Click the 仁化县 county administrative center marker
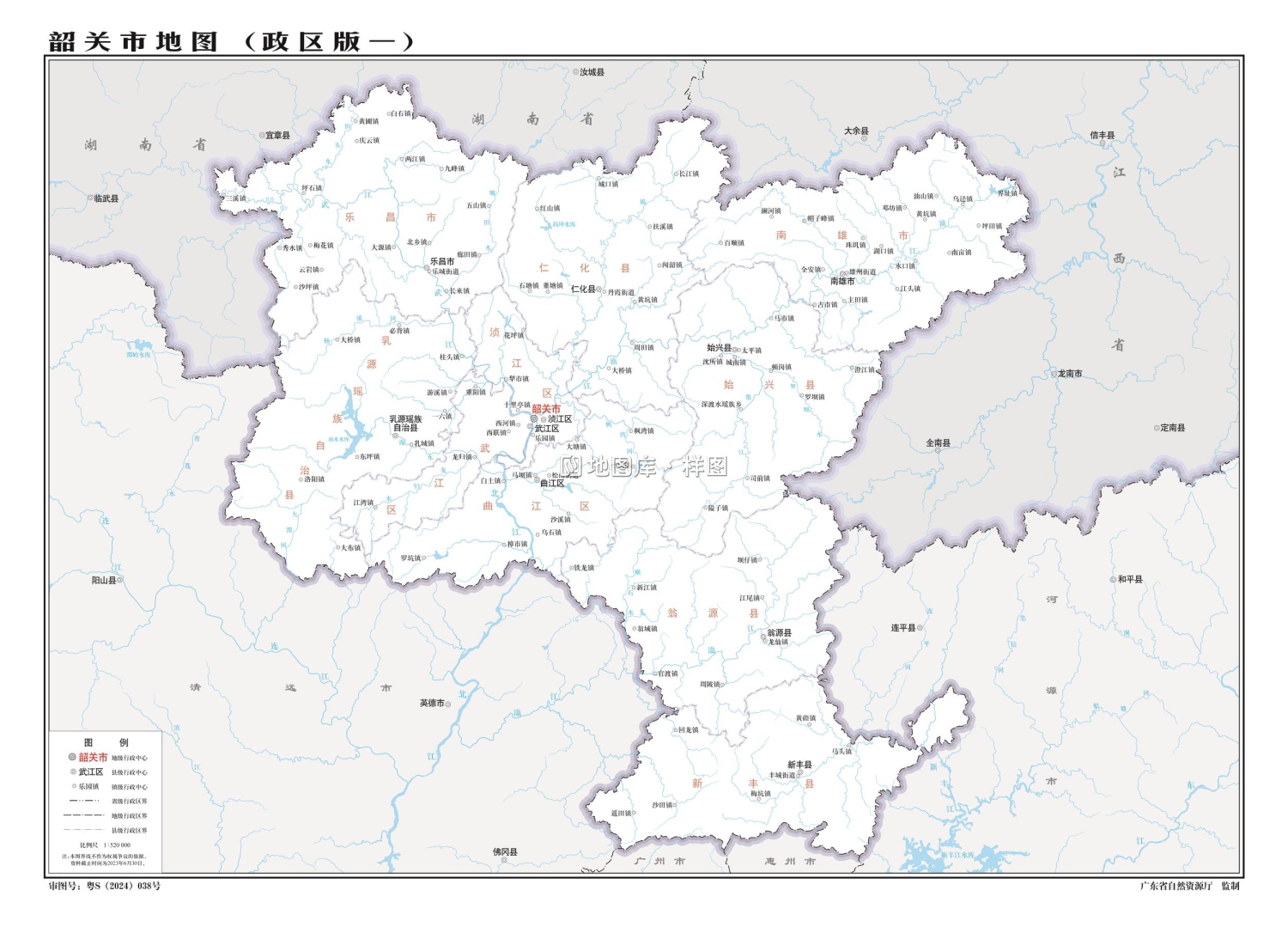Screen dimensions: 1288x933 598,290
